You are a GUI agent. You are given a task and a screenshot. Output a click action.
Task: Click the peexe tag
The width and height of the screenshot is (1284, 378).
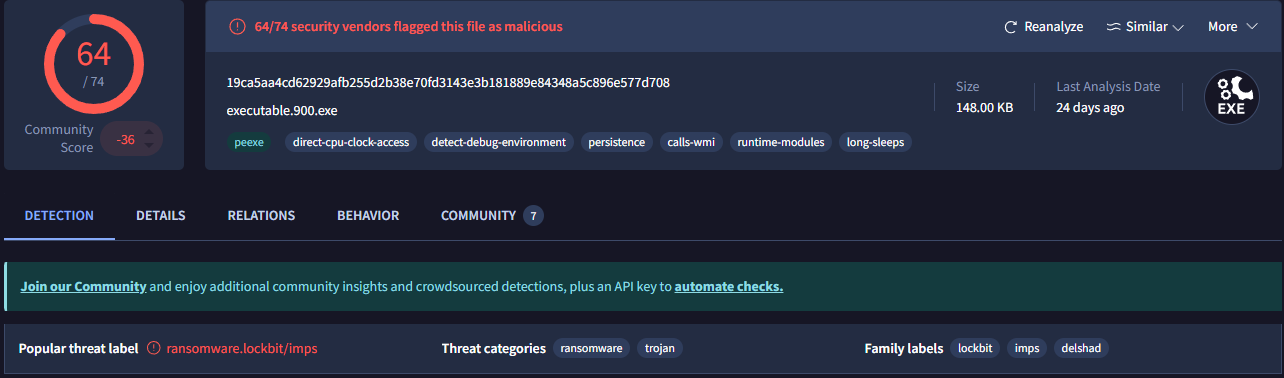pyautogui.click(x=249, y=142)
